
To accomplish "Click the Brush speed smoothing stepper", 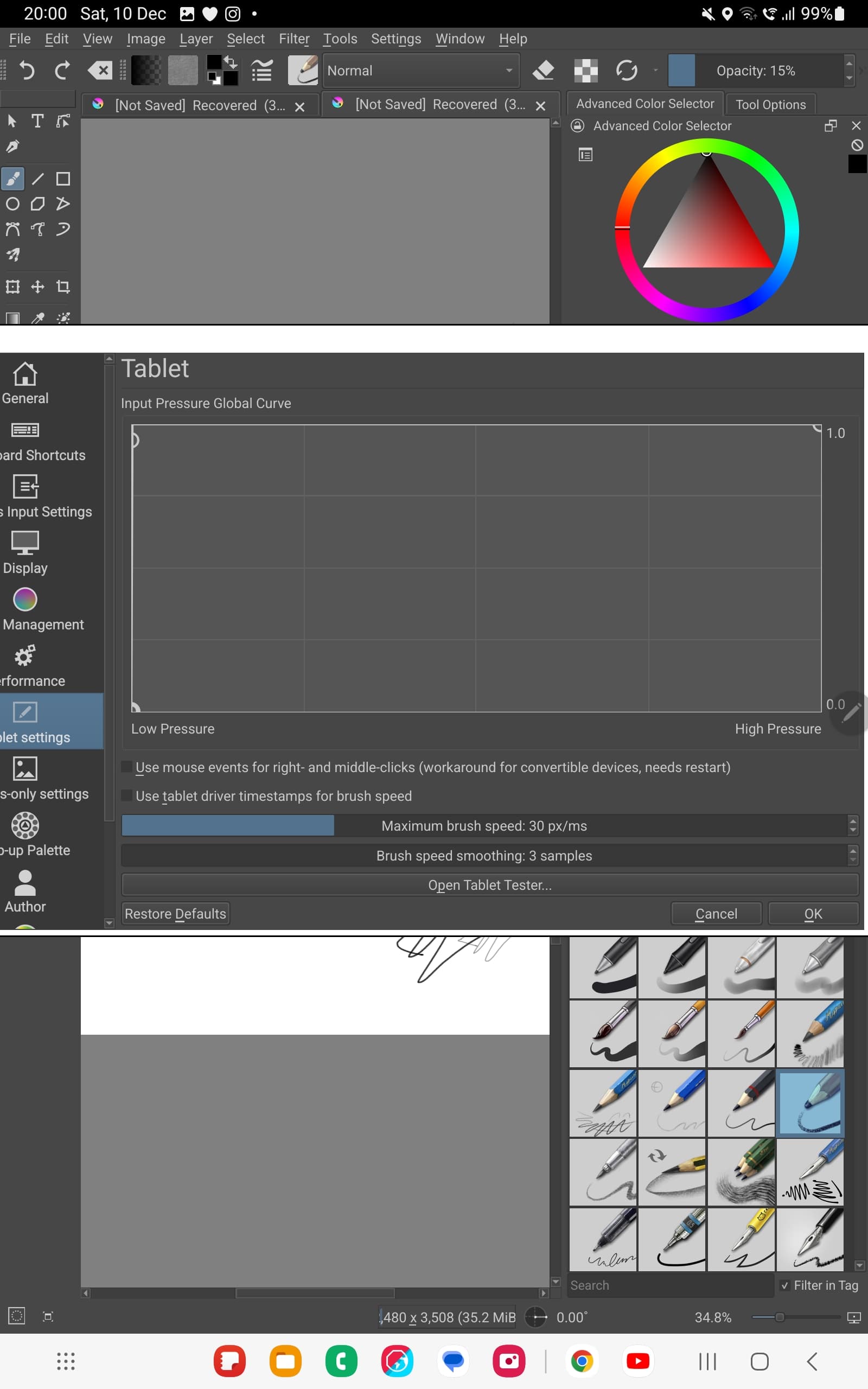I will (x=852, y=856).
